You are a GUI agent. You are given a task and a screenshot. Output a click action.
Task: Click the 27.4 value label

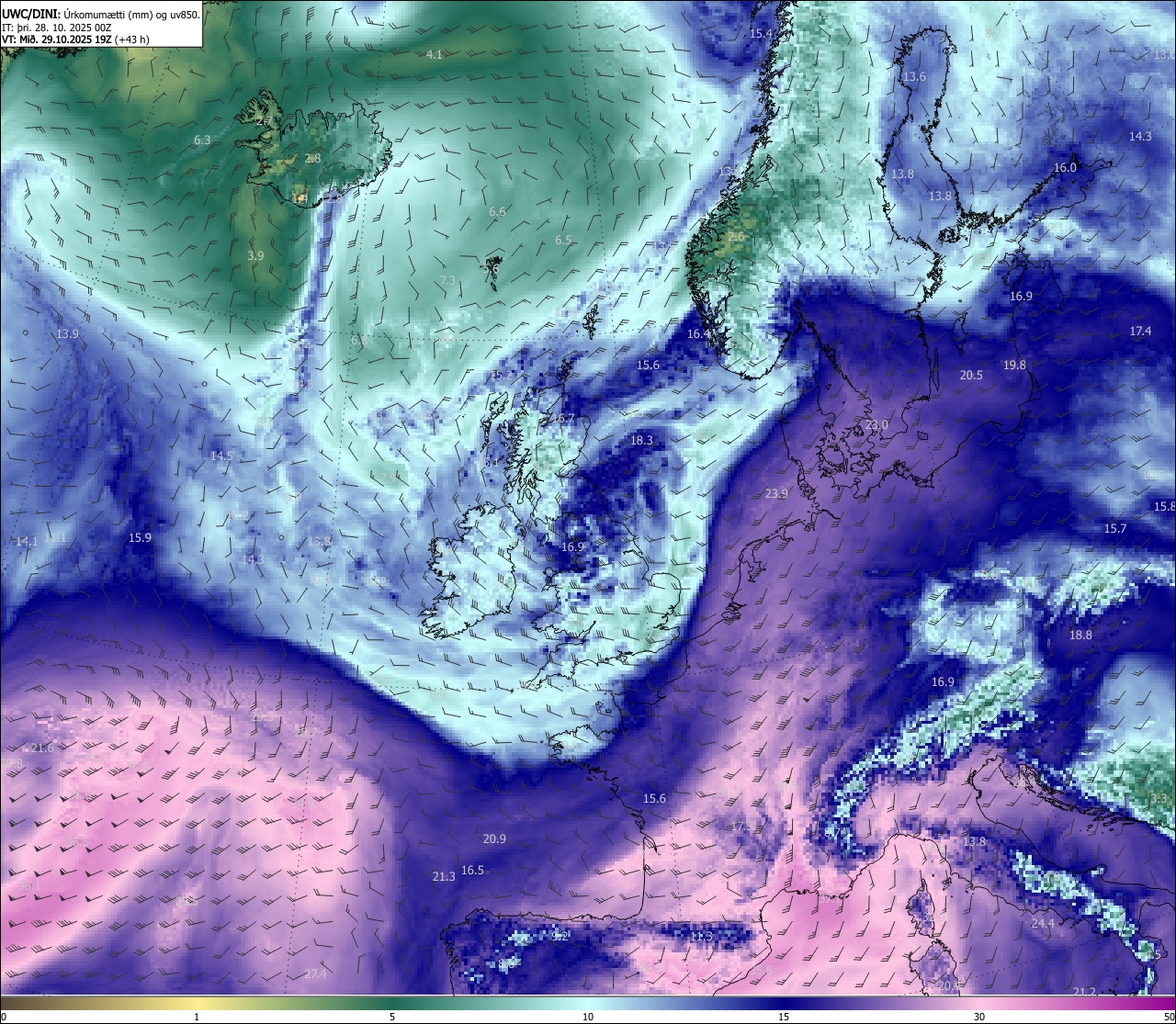315,974
